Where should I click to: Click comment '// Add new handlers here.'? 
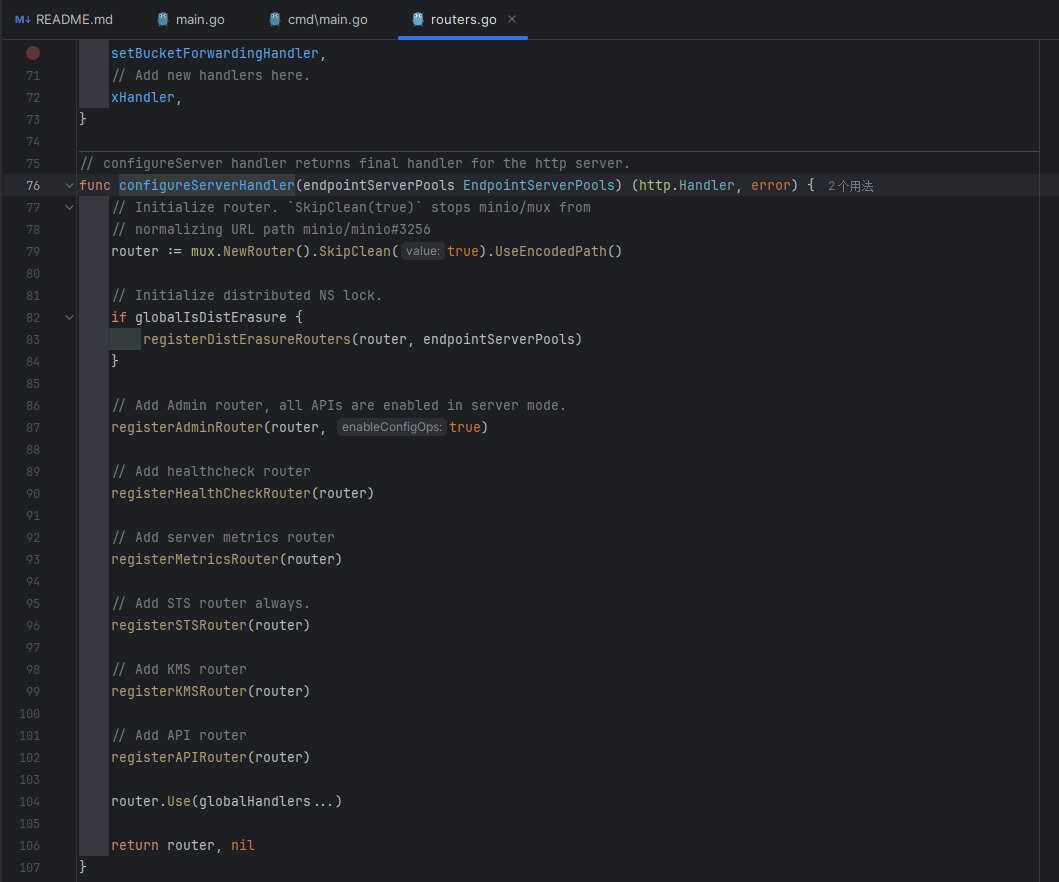[x=211, y=76]
